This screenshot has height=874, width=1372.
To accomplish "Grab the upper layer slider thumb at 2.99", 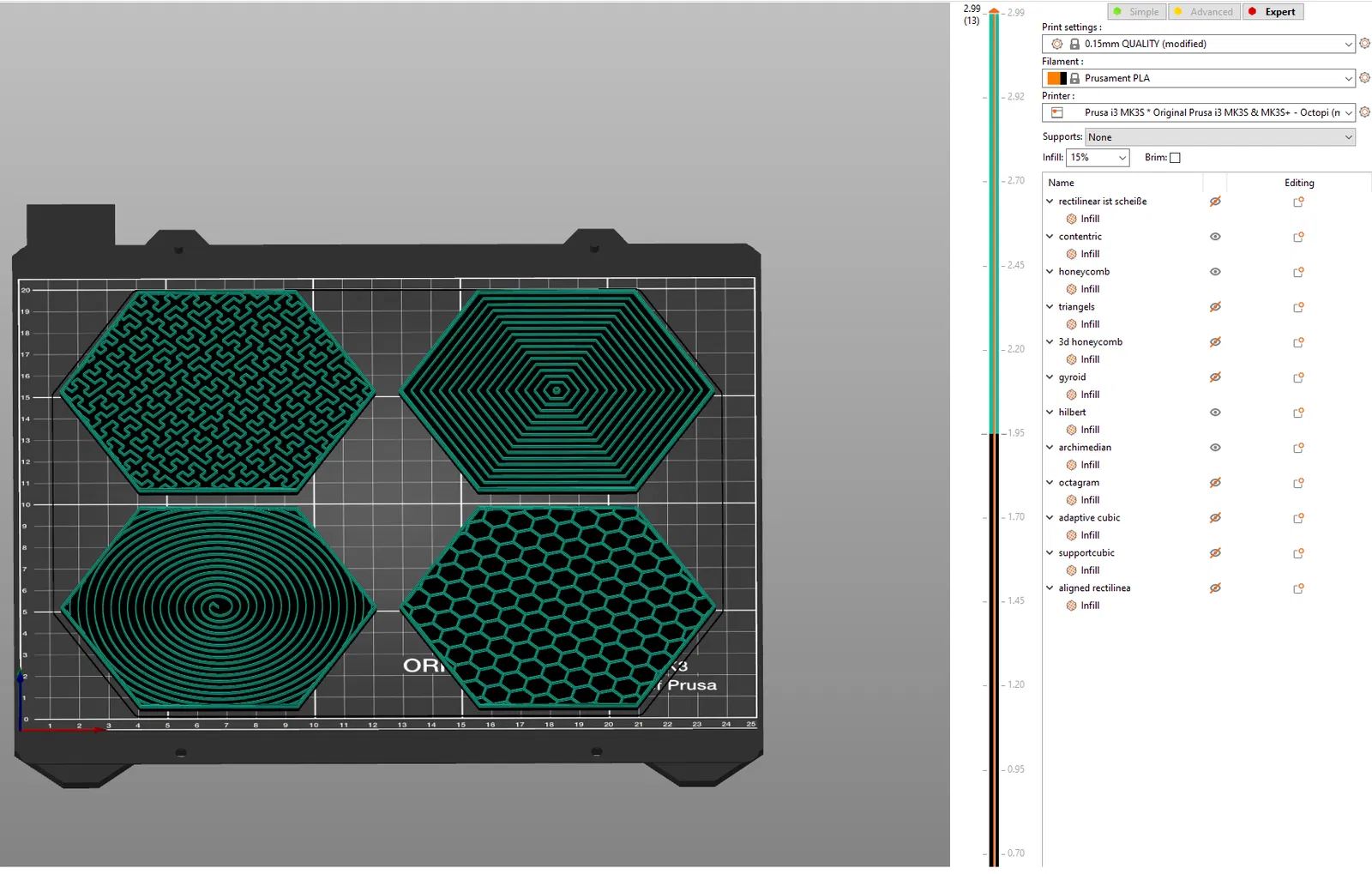I will 994,11.
